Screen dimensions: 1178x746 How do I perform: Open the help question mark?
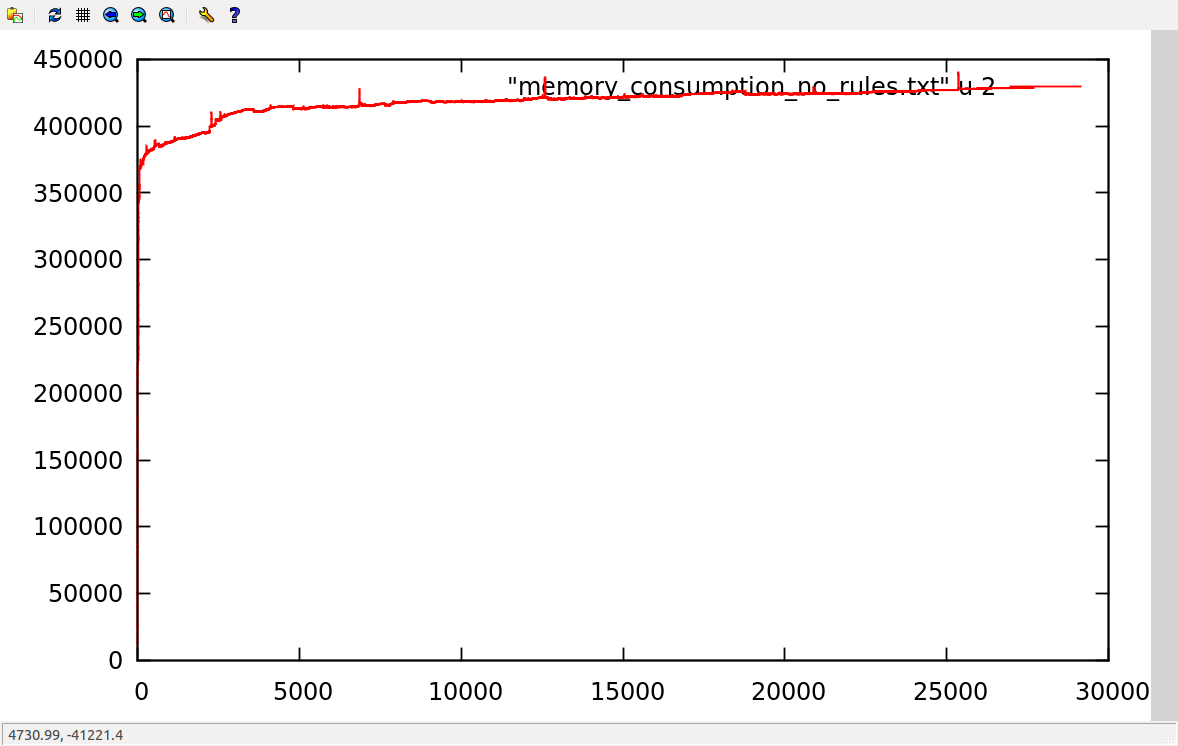pos(234,15)
